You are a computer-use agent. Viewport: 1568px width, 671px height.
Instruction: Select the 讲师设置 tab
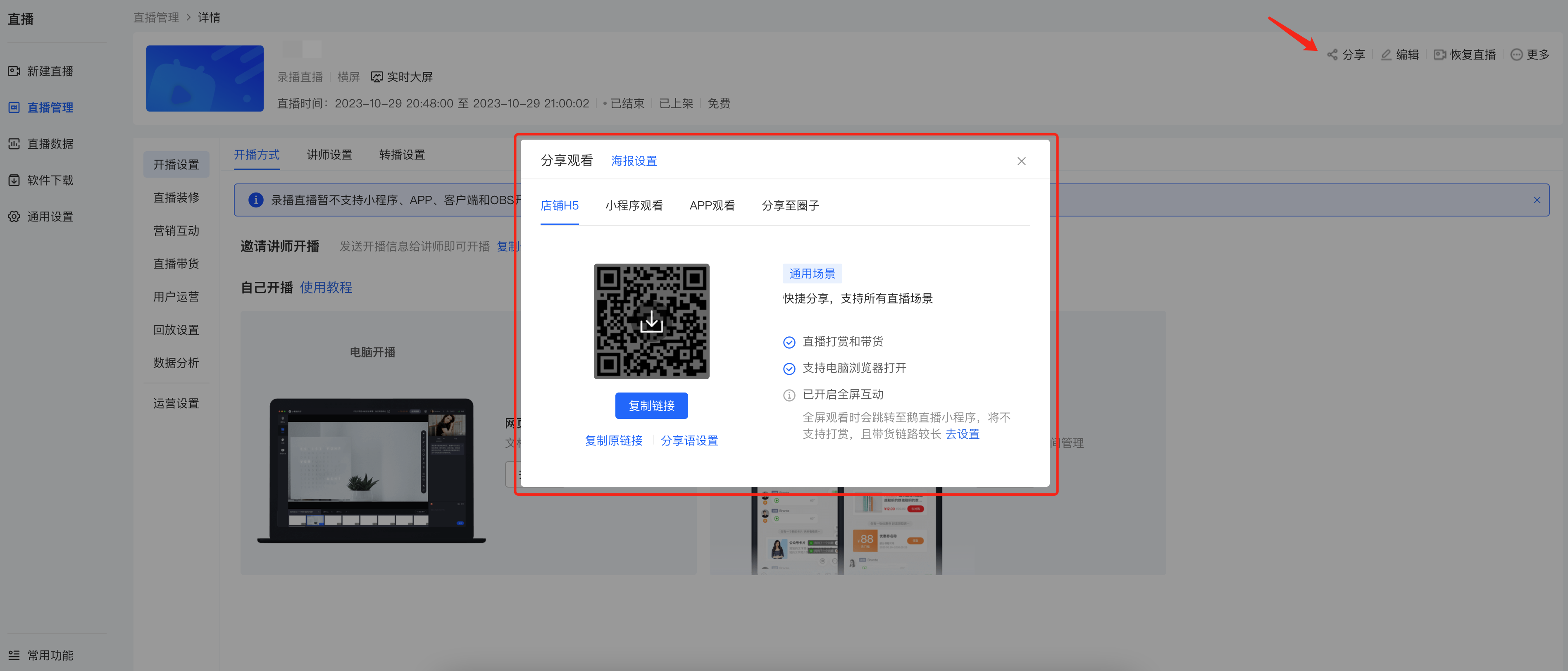329,155
